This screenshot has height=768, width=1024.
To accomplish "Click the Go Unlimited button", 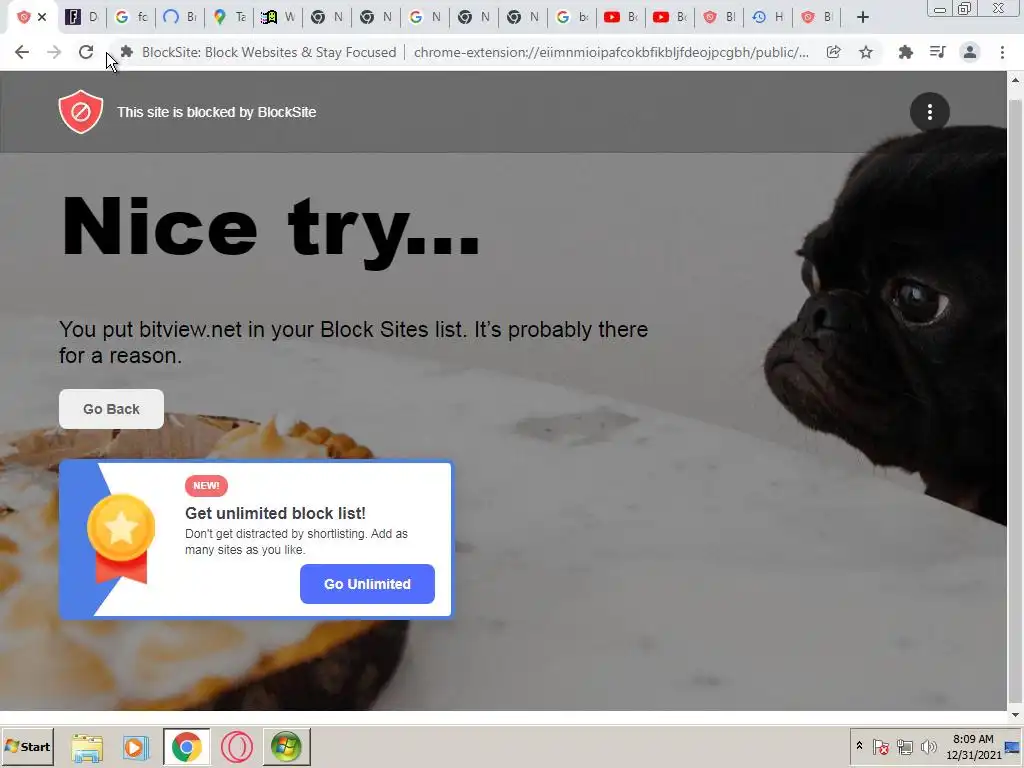I will (x=367, y=584).
